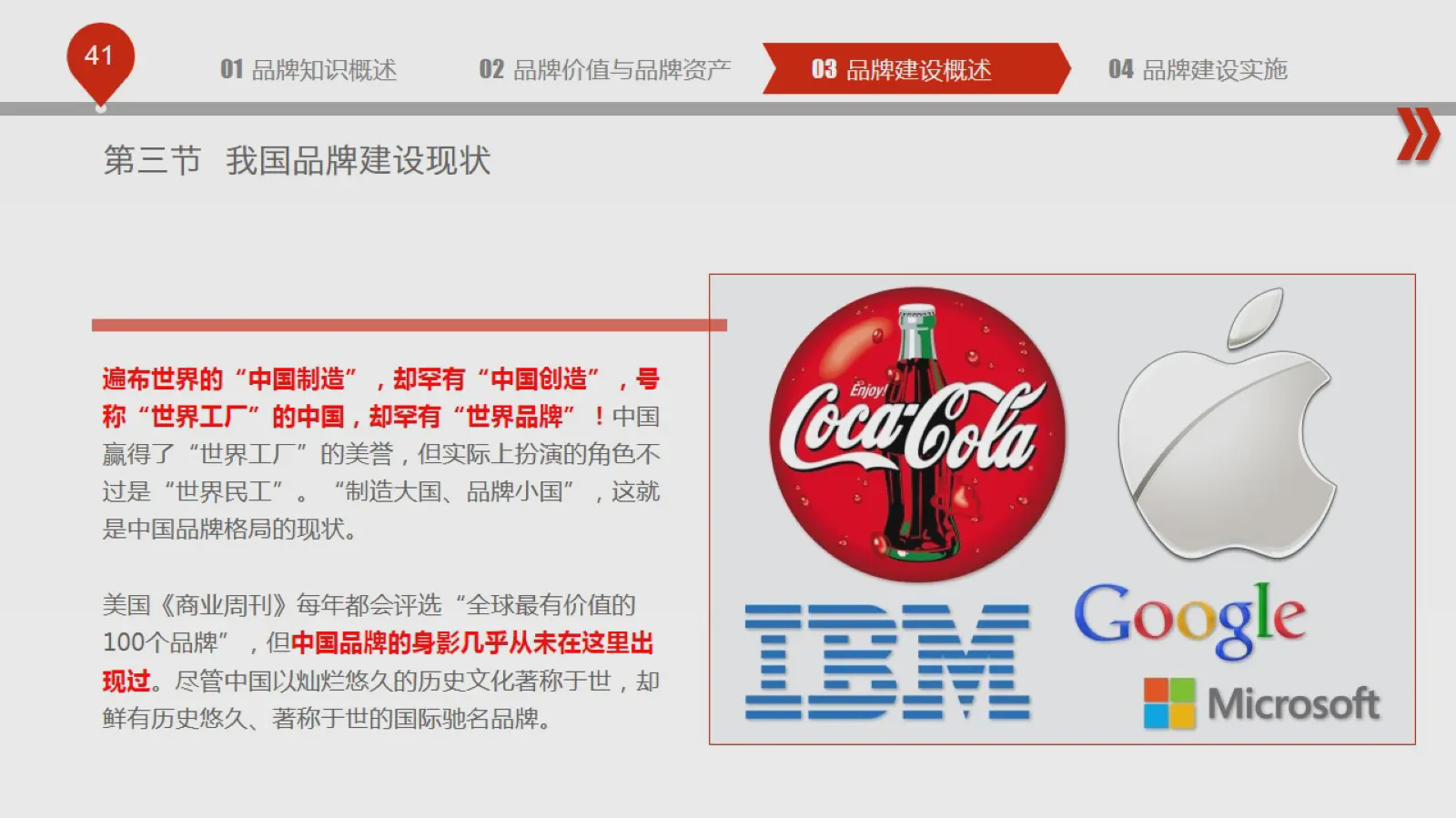Screen dimensions: 1456x818
Task: Click the multicolored Google logo
Action: click(1189, 618)
